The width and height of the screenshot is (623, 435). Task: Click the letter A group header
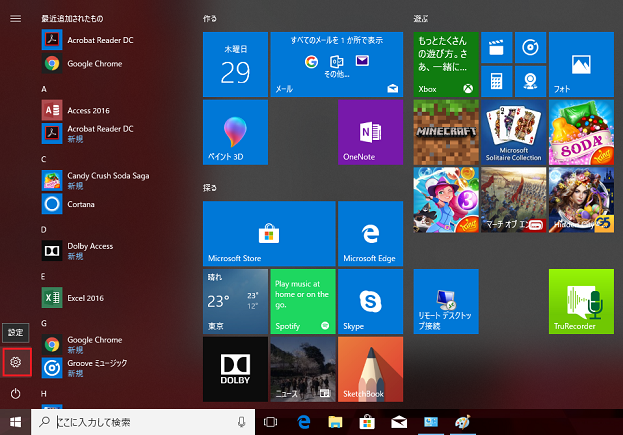click(44, 89)
